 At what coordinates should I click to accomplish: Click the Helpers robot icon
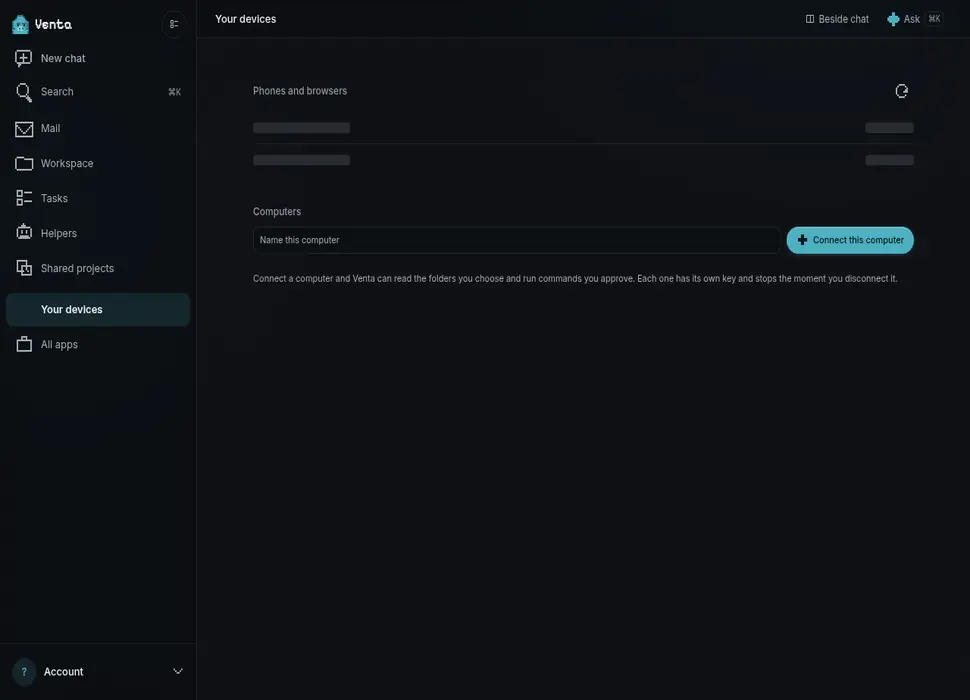[24, 233]
